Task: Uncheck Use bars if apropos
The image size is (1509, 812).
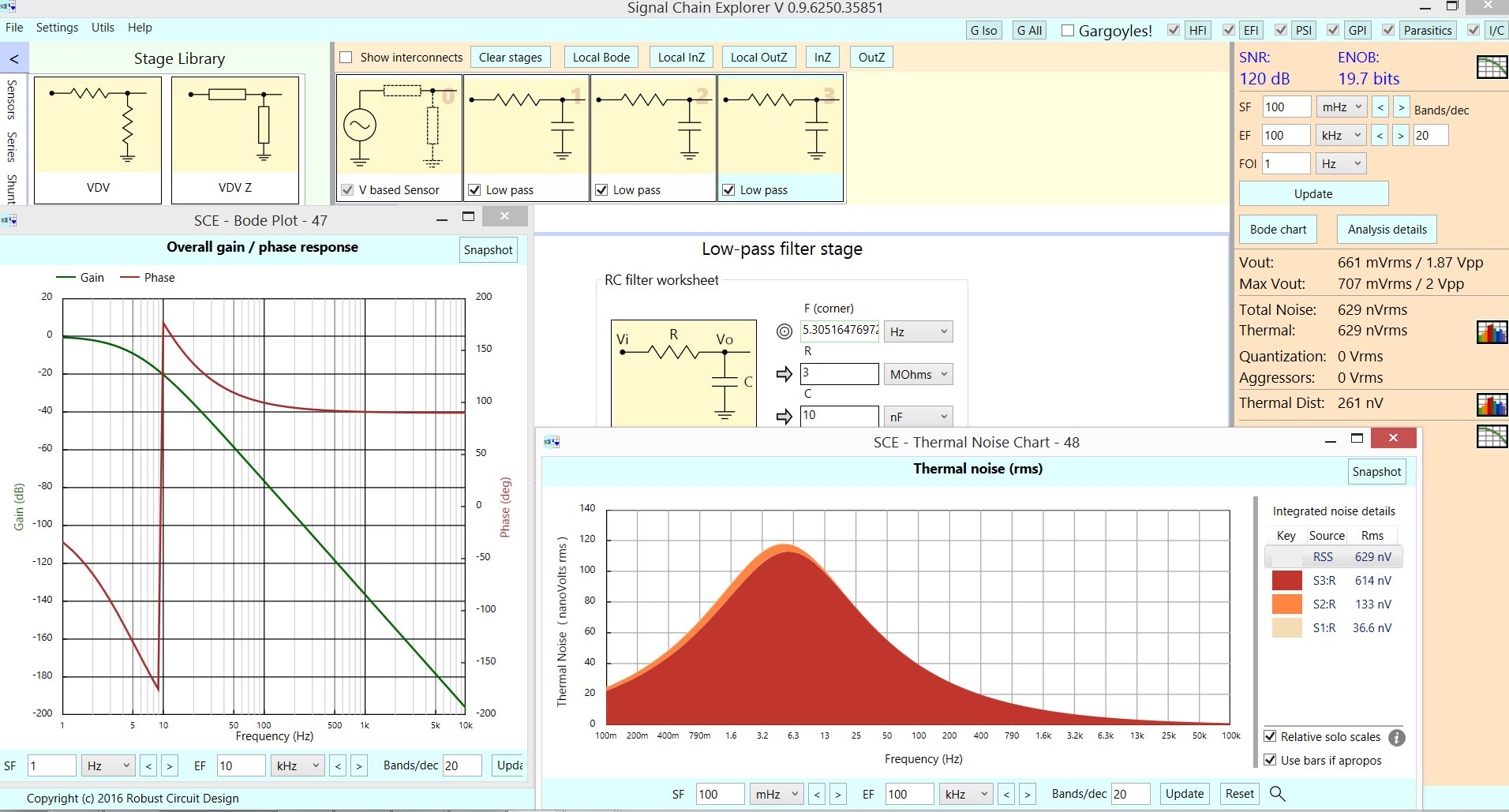Action: pos(1270,760)
